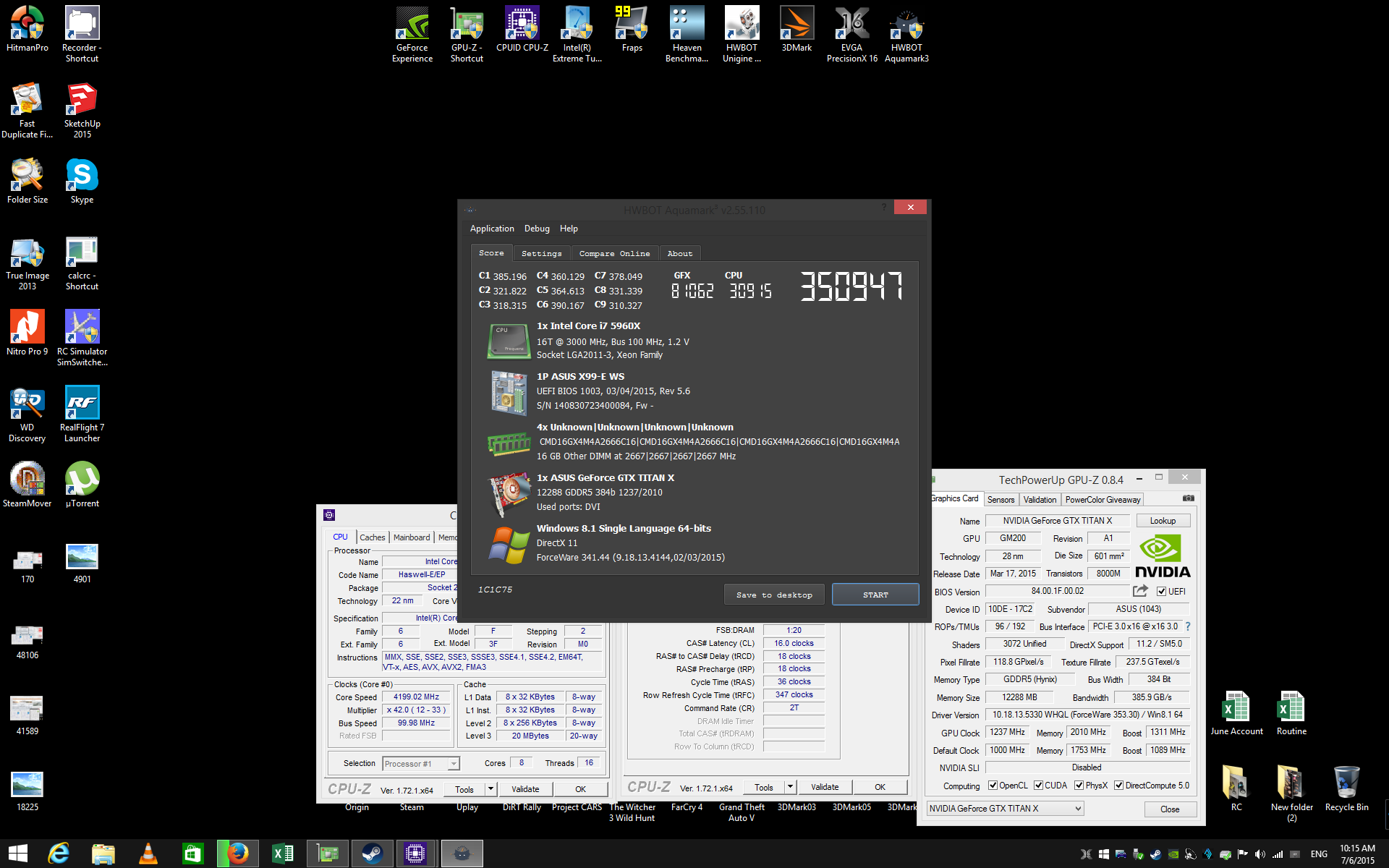This screenshot has width=1389, height=868.
Task: Switch to Compare Online tab
Action: [614, 254]
